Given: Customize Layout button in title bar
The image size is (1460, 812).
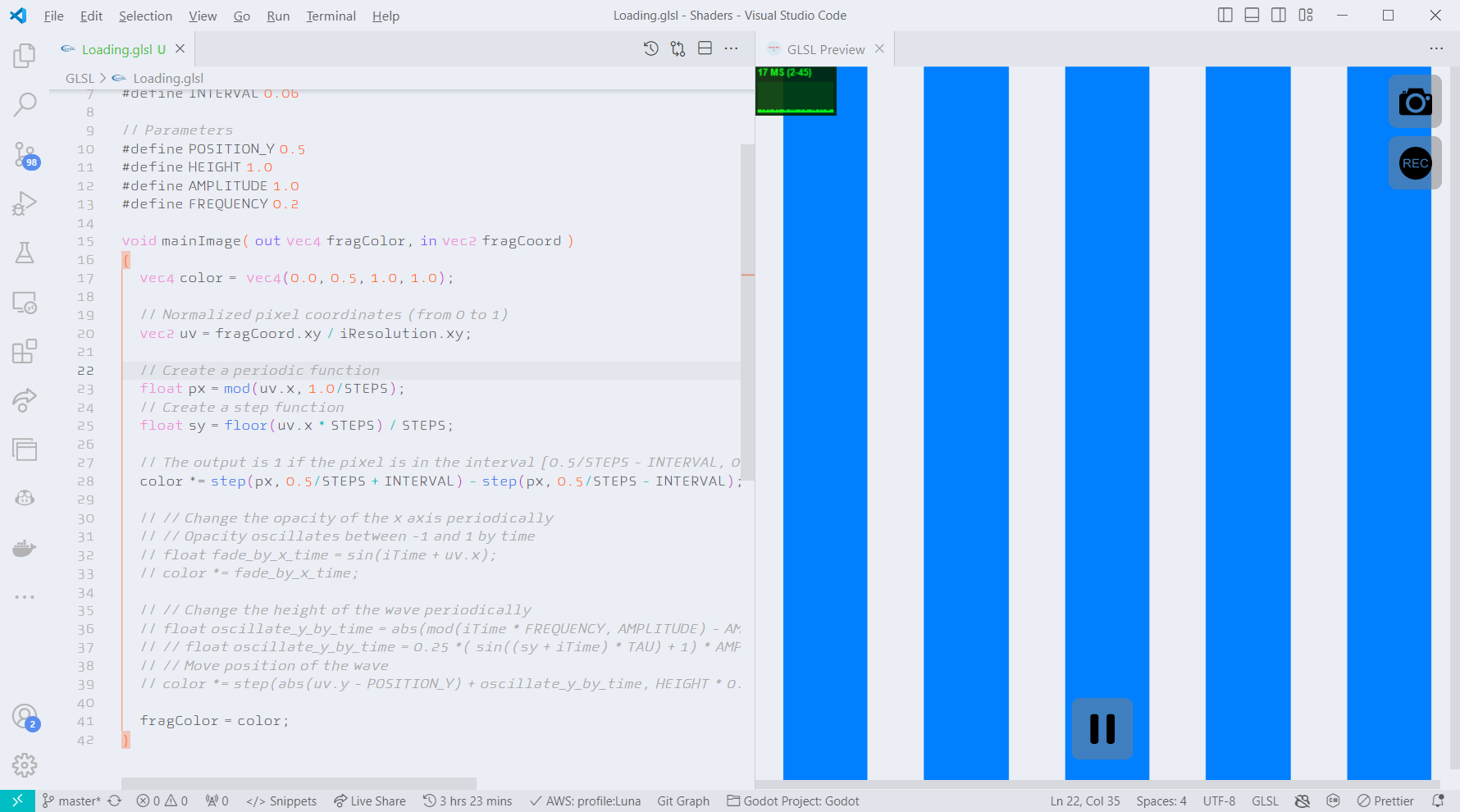Looking at the screenshot, I should [x=1306, y=15].
